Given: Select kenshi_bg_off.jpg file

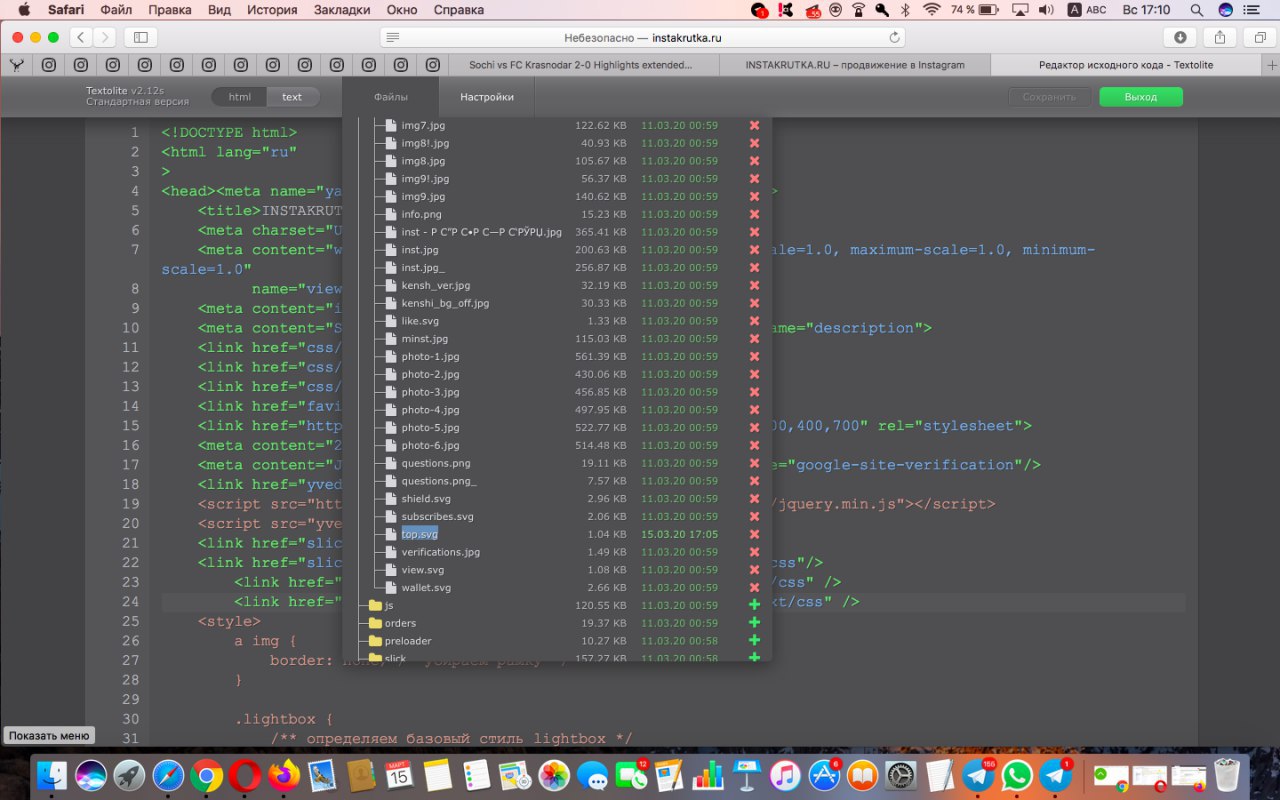Looking at the screenshot, I should pyautogui.click(x=445, y=303).
